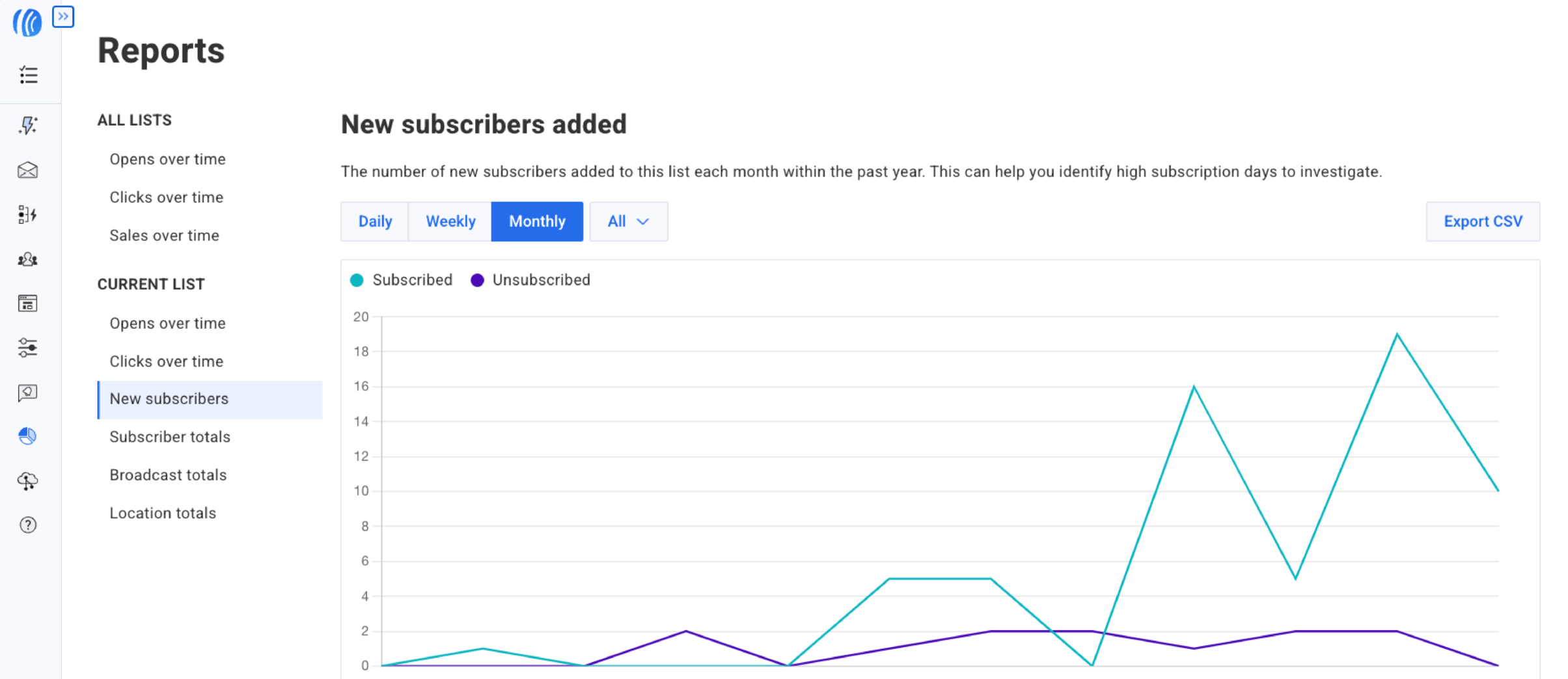Image resolution: width=1568 pixels, height=679 pixels.
Task: Open Sales over time under All Lists
Action: click(x=164, y=236)
